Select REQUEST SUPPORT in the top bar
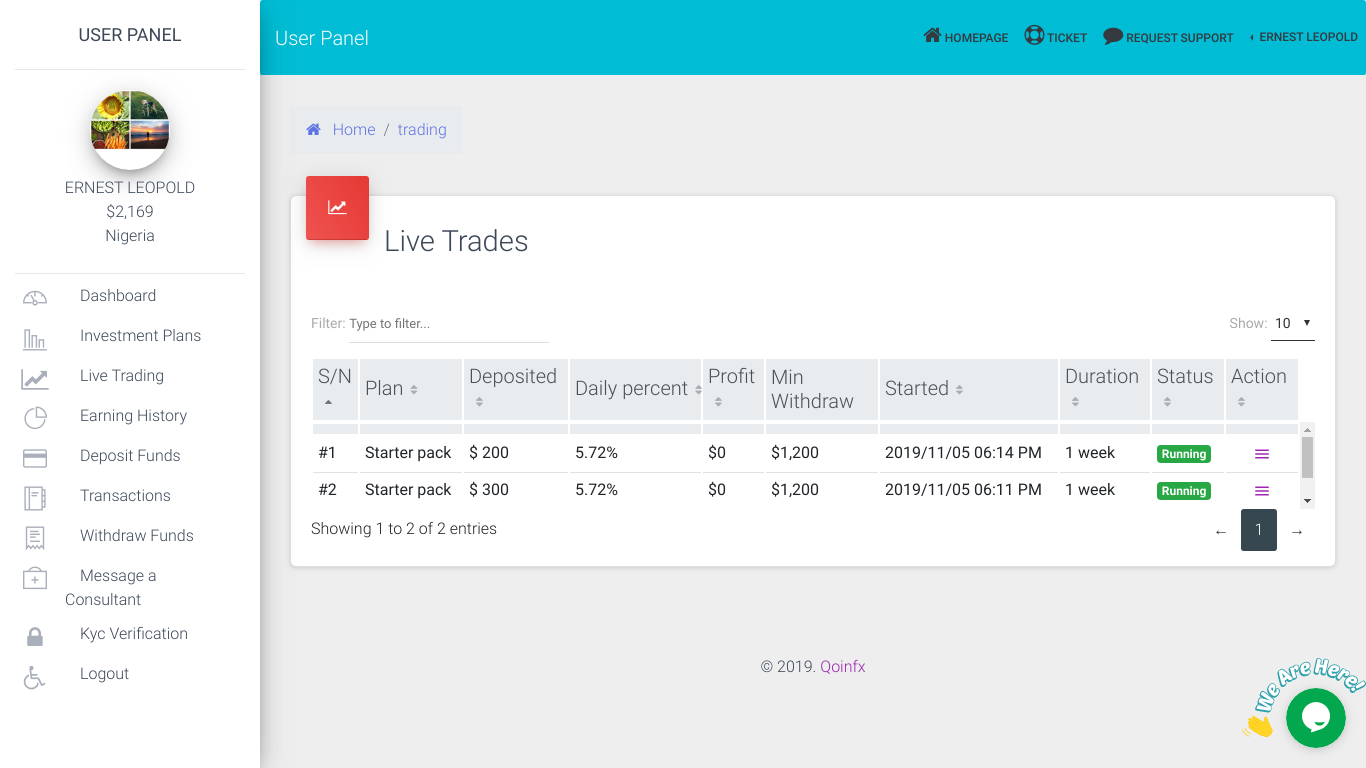1366x768 pixels. 1168,37
